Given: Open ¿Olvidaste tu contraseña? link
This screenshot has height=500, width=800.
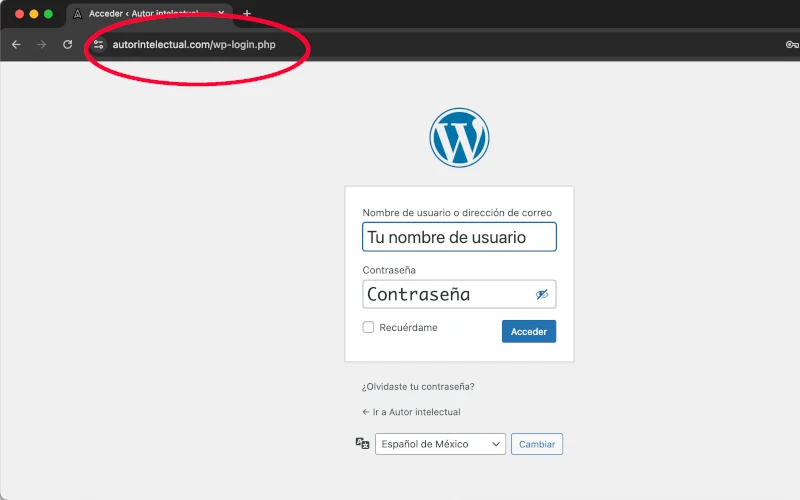Looking at the screenshot, I should point(418,386).
